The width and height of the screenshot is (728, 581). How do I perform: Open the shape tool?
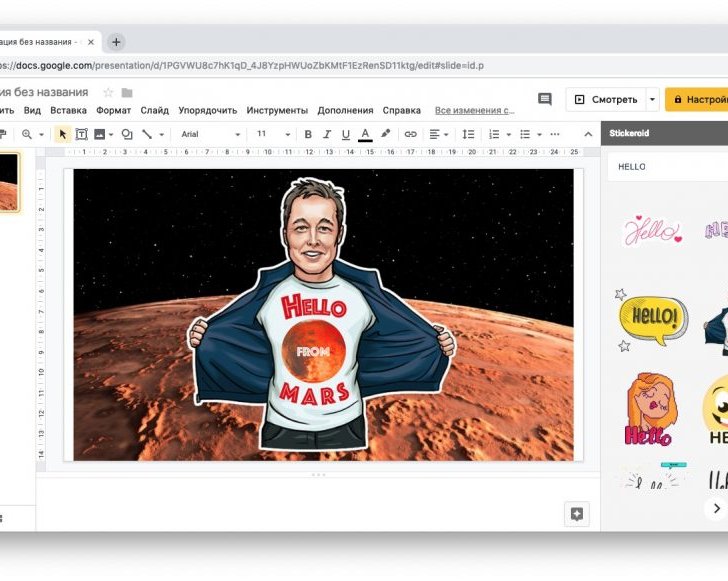click(127, 134)
